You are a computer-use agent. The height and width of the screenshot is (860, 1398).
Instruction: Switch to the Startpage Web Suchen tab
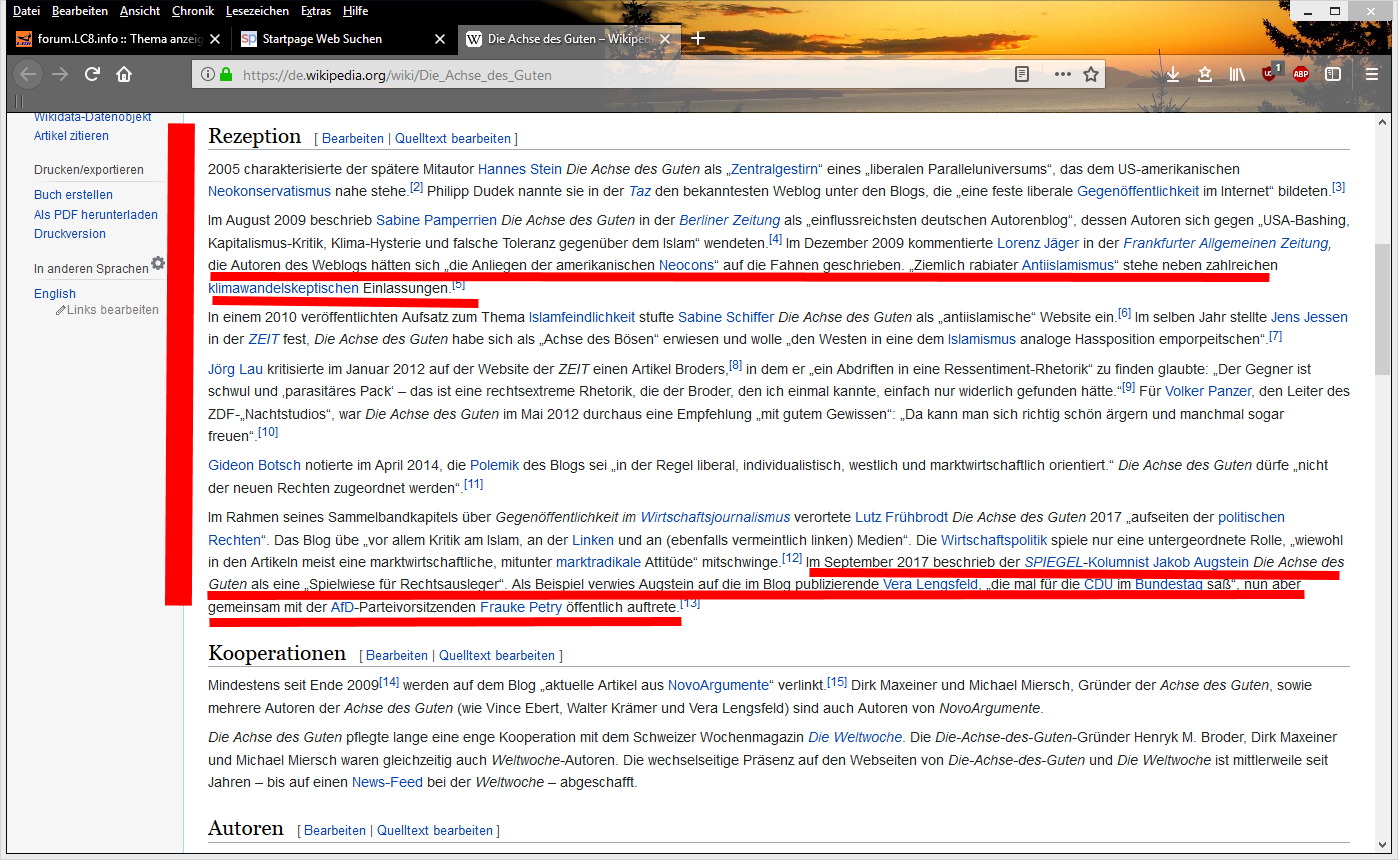pos(330,39)
